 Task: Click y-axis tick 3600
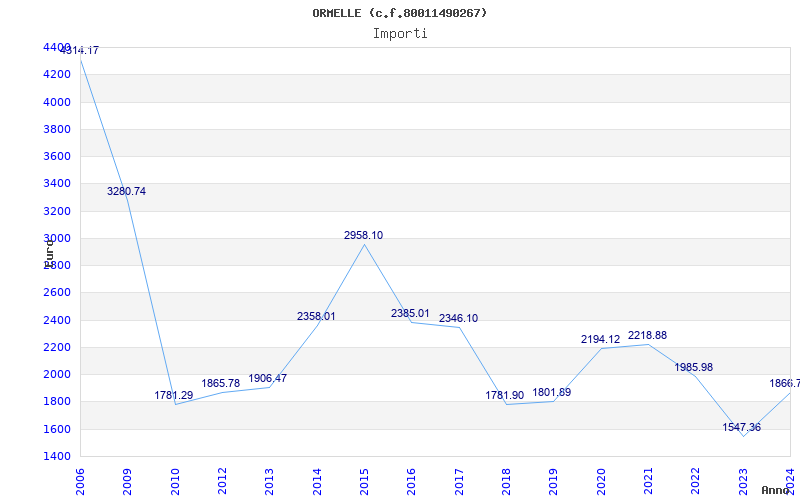click(57, 156)
